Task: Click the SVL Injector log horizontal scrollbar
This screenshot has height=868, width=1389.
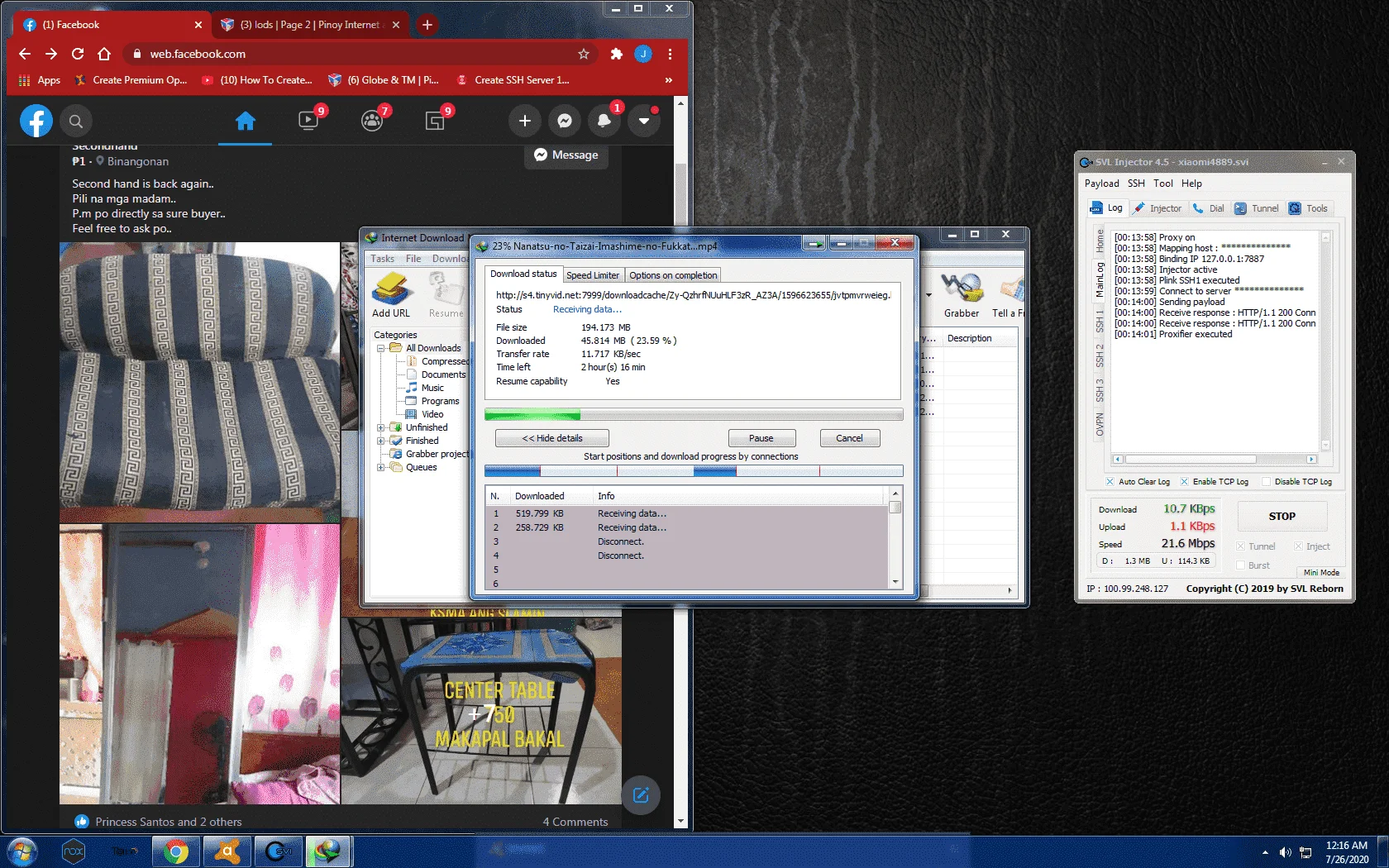Action: [x=1215, y=459]
